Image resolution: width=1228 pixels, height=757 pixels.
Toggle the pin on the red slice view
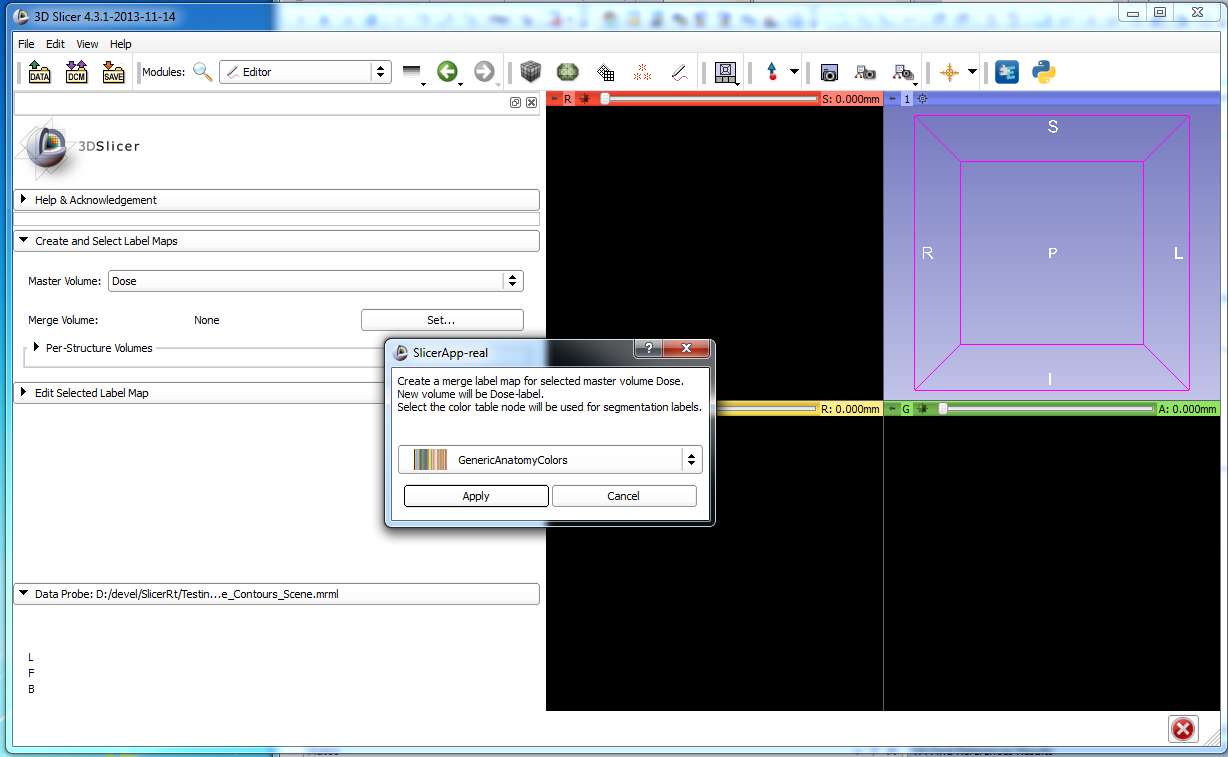pos(555,99)
